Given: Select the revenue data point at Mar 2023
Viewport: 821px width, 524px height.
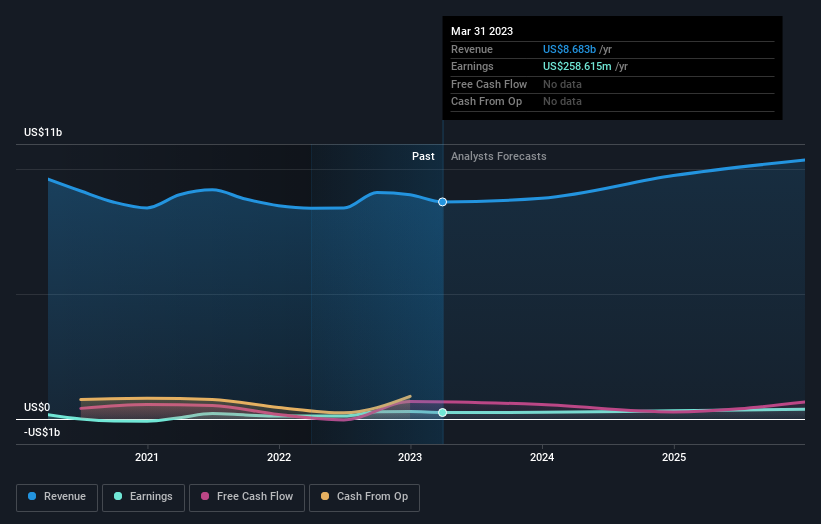Looking at the screenshot, I should (x=442, y=202).
